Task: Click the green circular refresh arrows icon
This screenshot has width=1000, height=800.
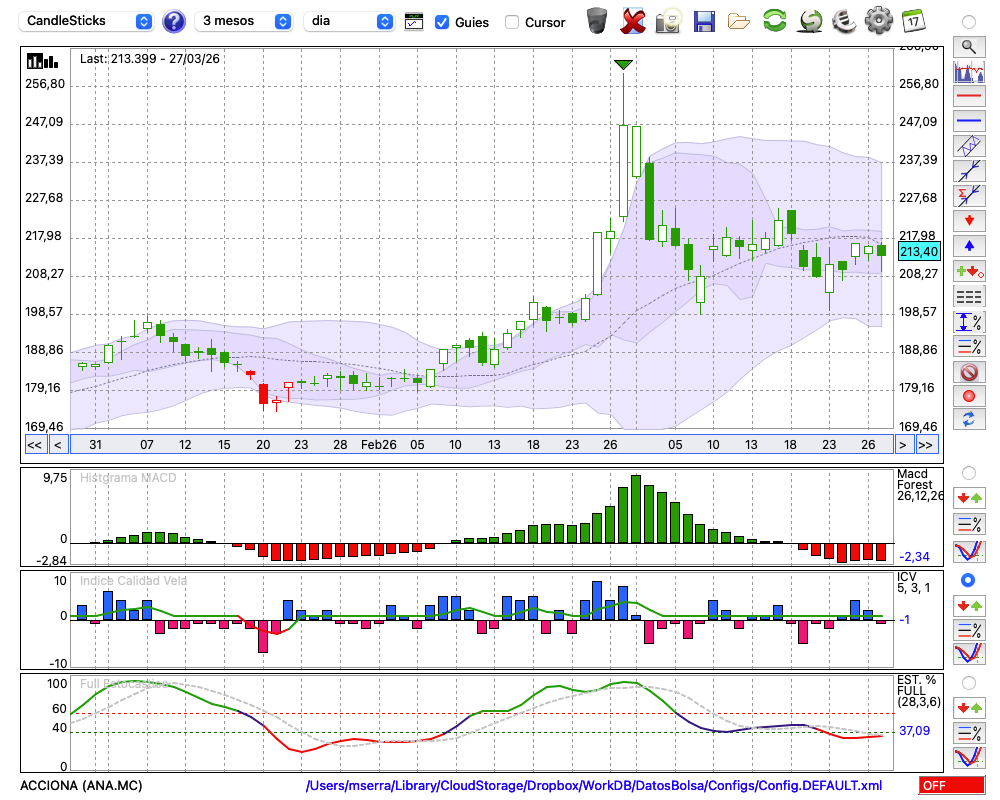Action: pyautogui.click(x=774, y=21)
